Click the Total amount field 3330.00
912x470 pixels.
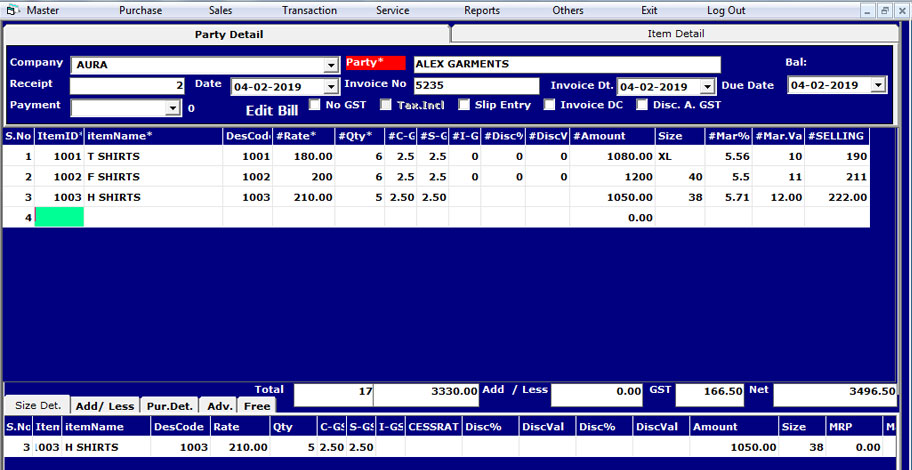[x=426, y=395]
